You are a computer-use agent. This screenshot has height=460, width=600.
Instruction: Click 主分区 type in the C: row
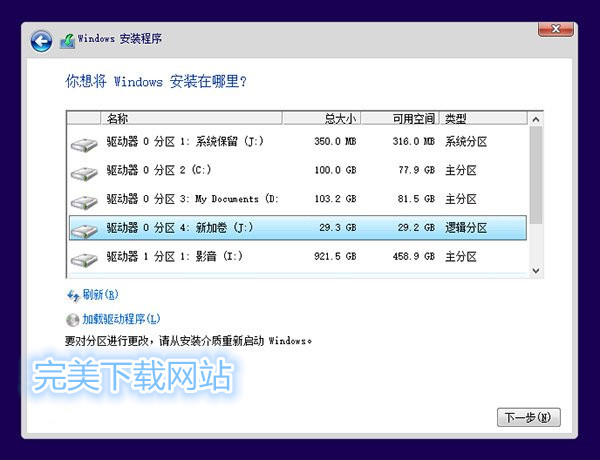pos(461,171)
